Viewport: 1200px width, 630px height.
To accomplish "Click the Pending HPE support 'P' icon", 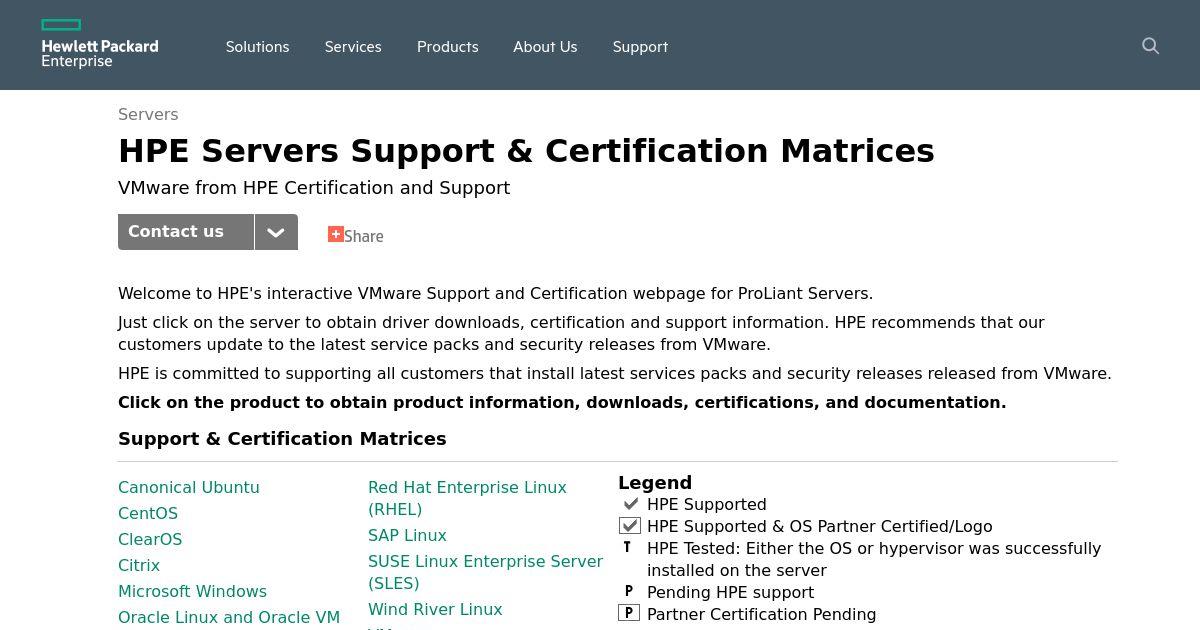I will tap(628, 591).
